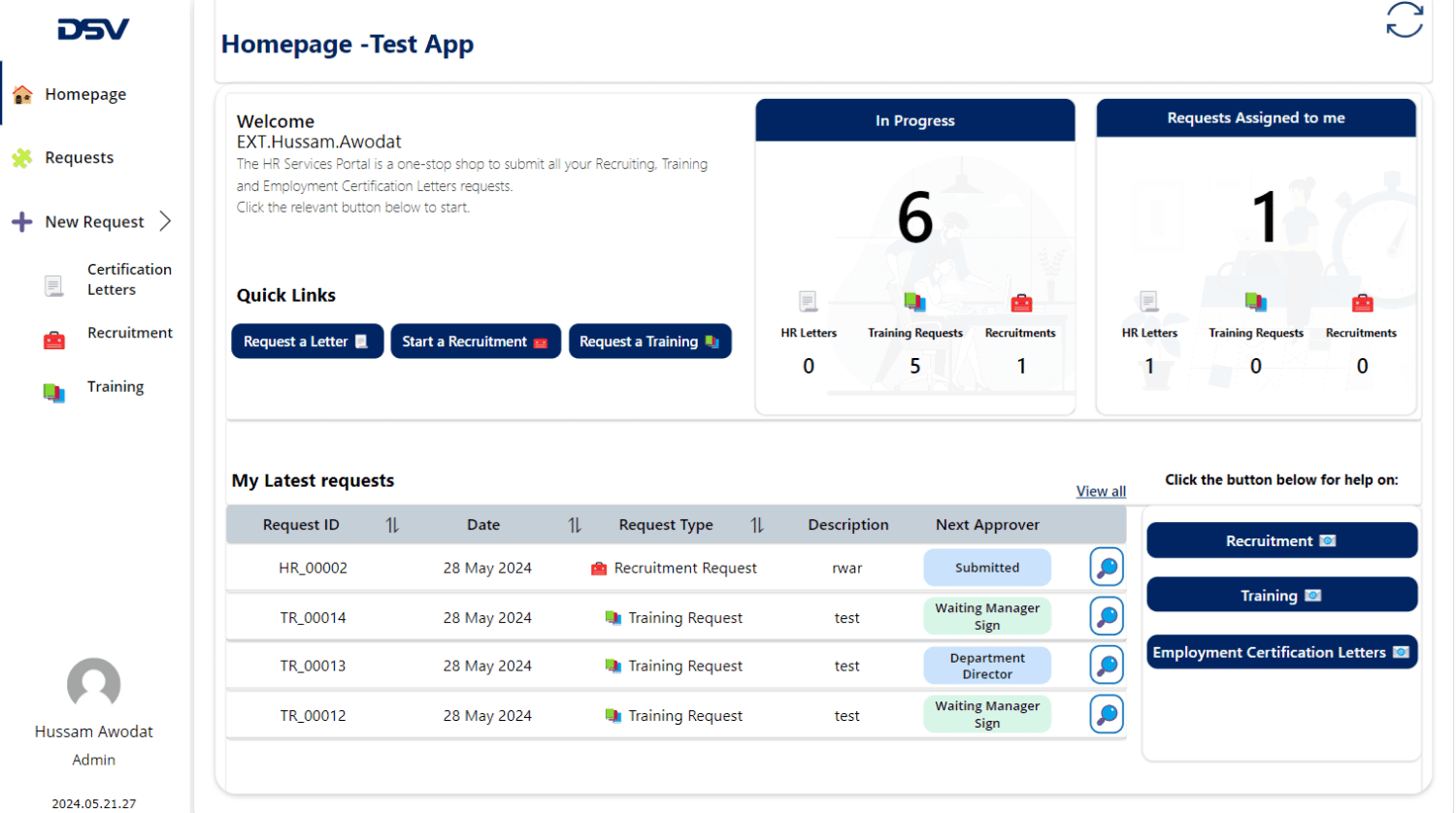
Task: Click the Next Approver column header
Action: pos(987,525)
